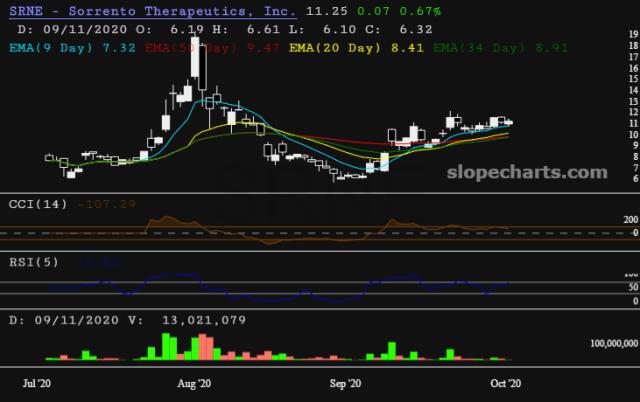Click the RSI(5) indicator label

(x=34, y=262)
